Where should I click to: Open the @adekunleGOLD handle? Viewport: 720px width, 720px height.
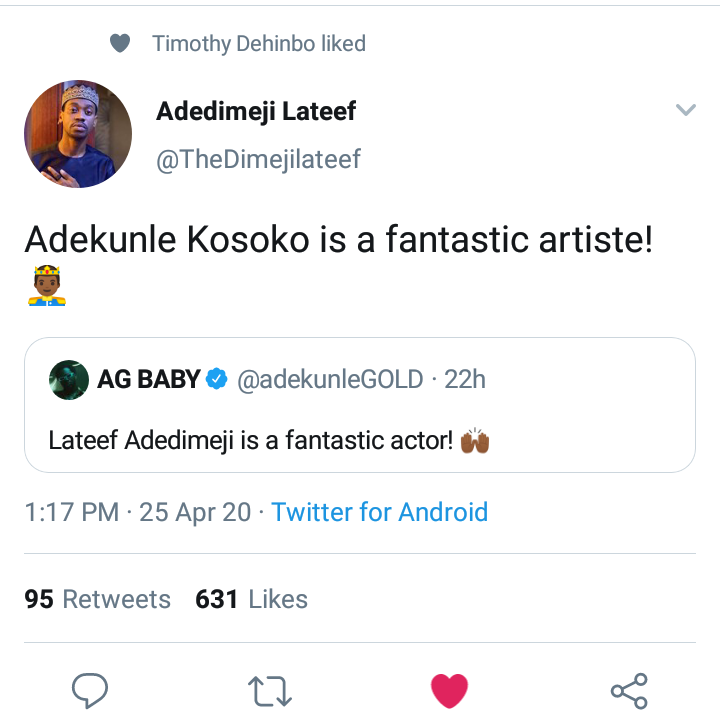[x=330, y=380]
